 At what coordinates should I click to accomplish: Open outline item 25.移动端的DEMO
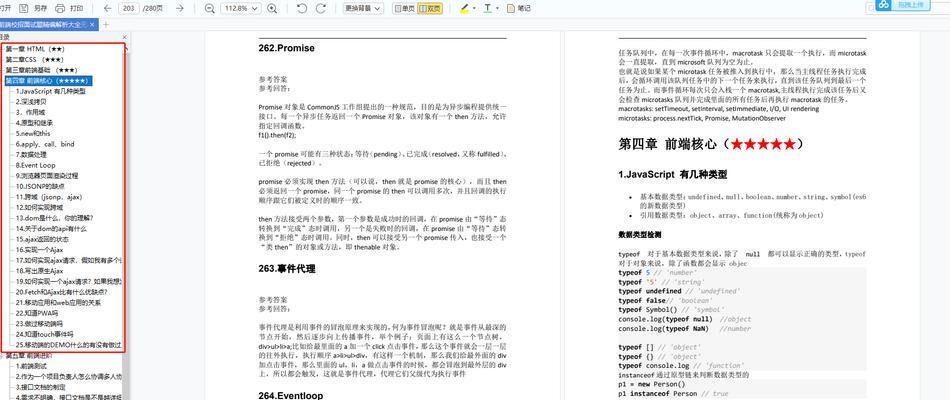coord(68,345)
